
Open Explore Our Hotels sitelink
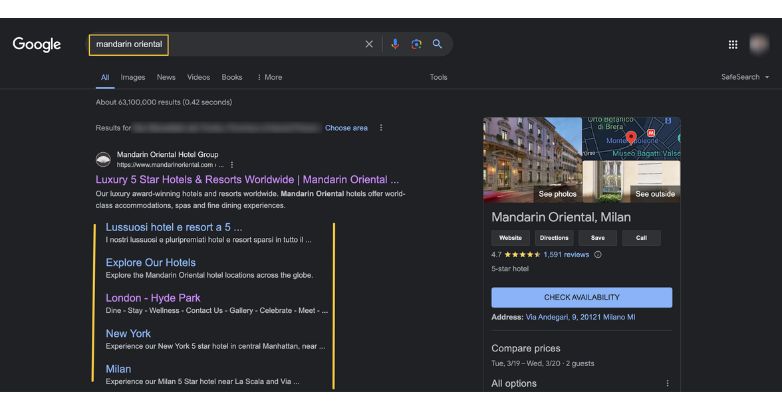click(x=151, y=262)
